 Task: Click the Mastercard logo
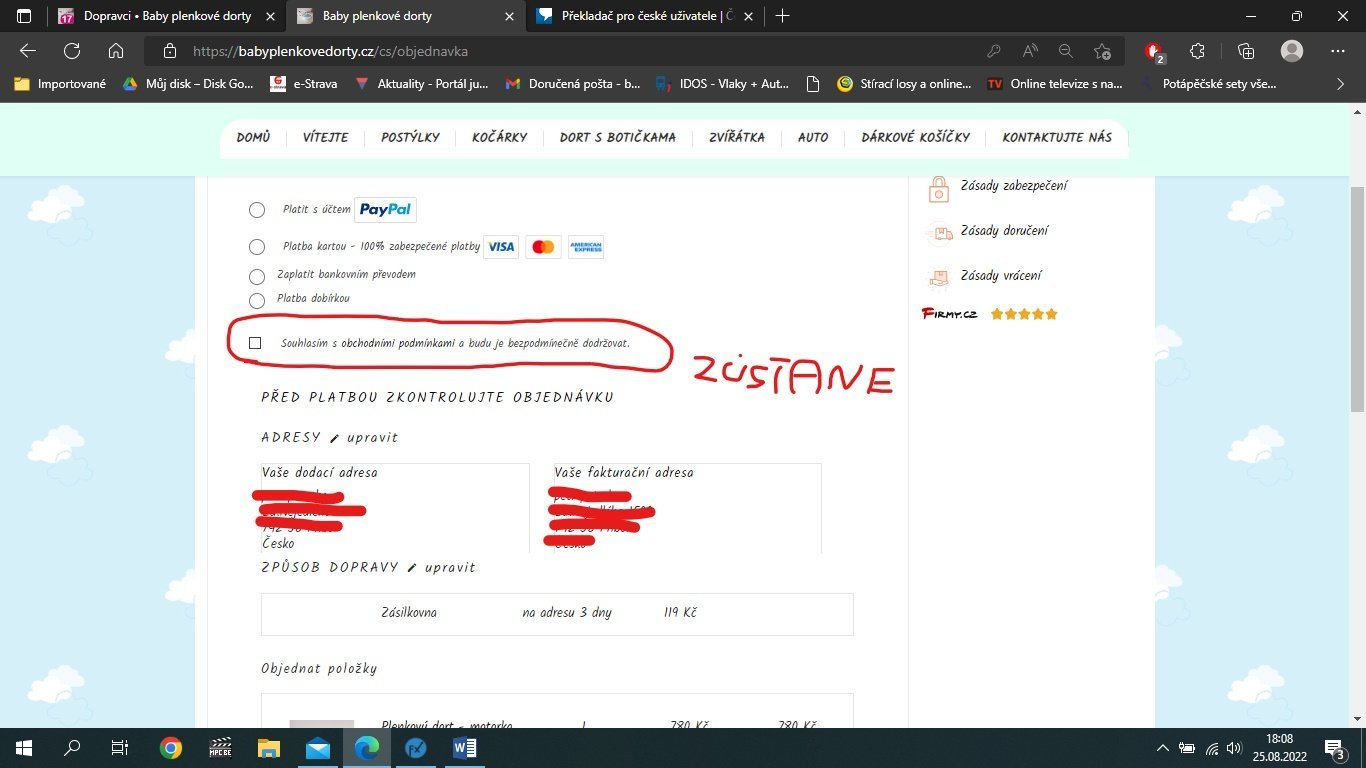543,247
